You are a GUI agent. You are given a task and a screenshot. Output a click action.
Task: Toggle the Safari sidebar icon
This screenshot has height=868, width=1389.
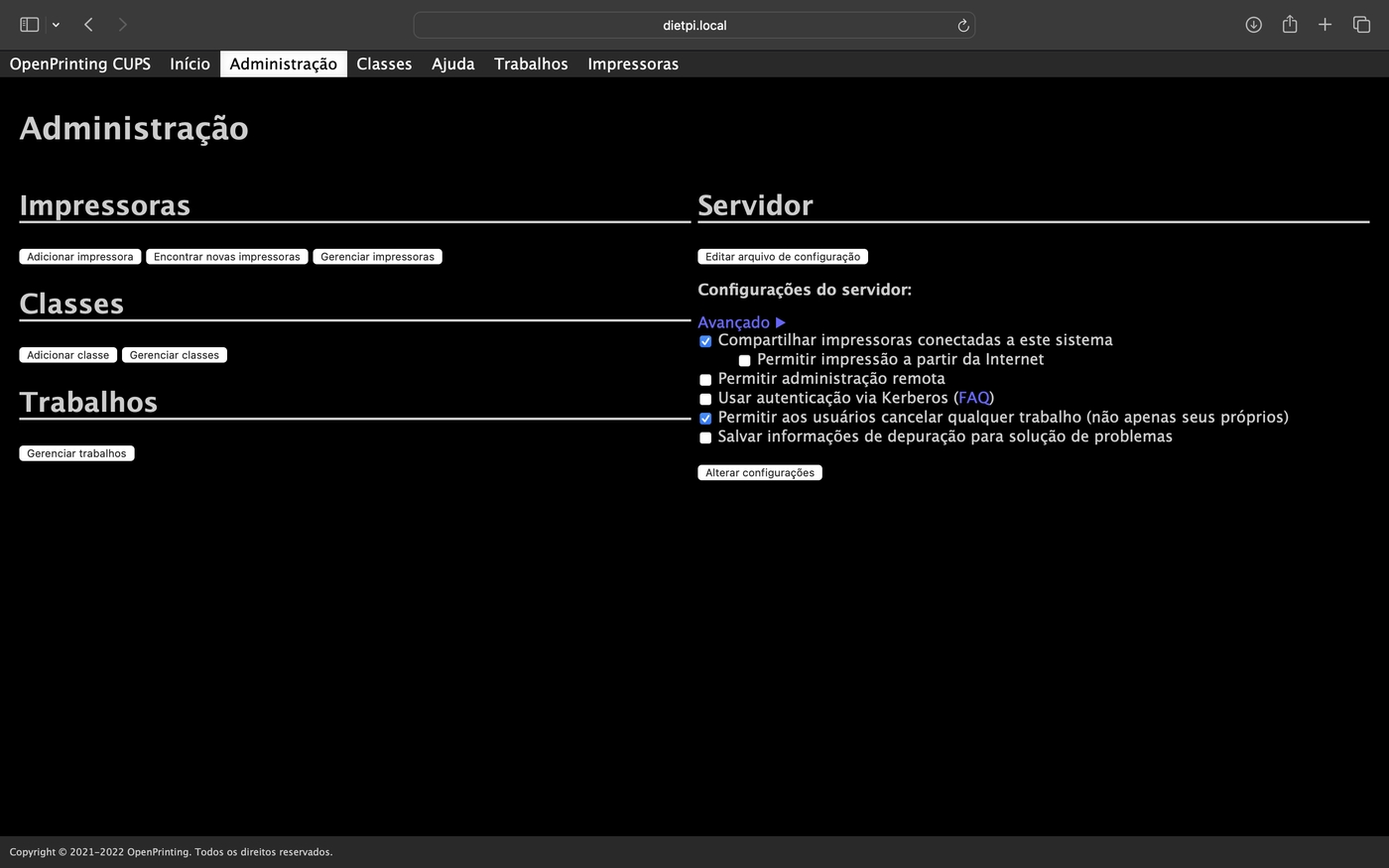point(29,25)
